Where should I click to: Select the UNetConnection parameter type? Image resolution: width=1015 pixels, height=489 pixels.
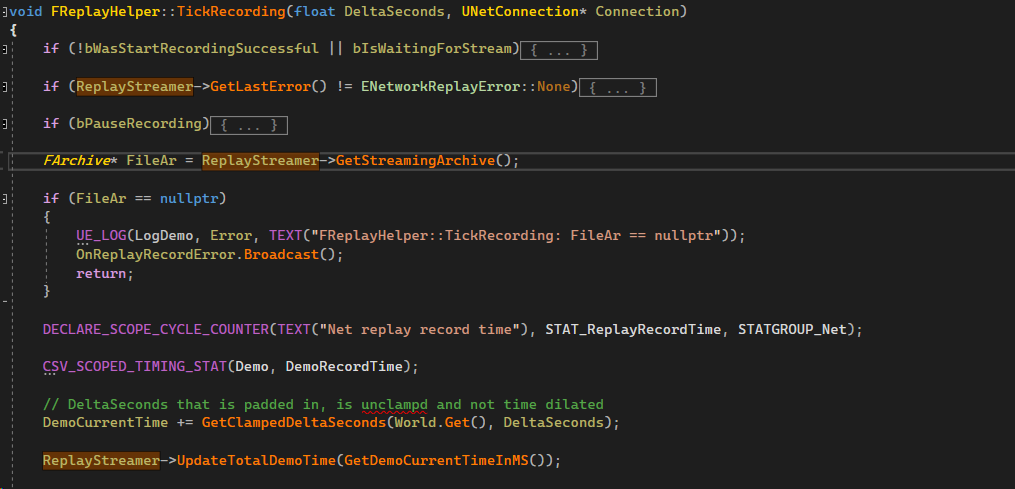520,12
